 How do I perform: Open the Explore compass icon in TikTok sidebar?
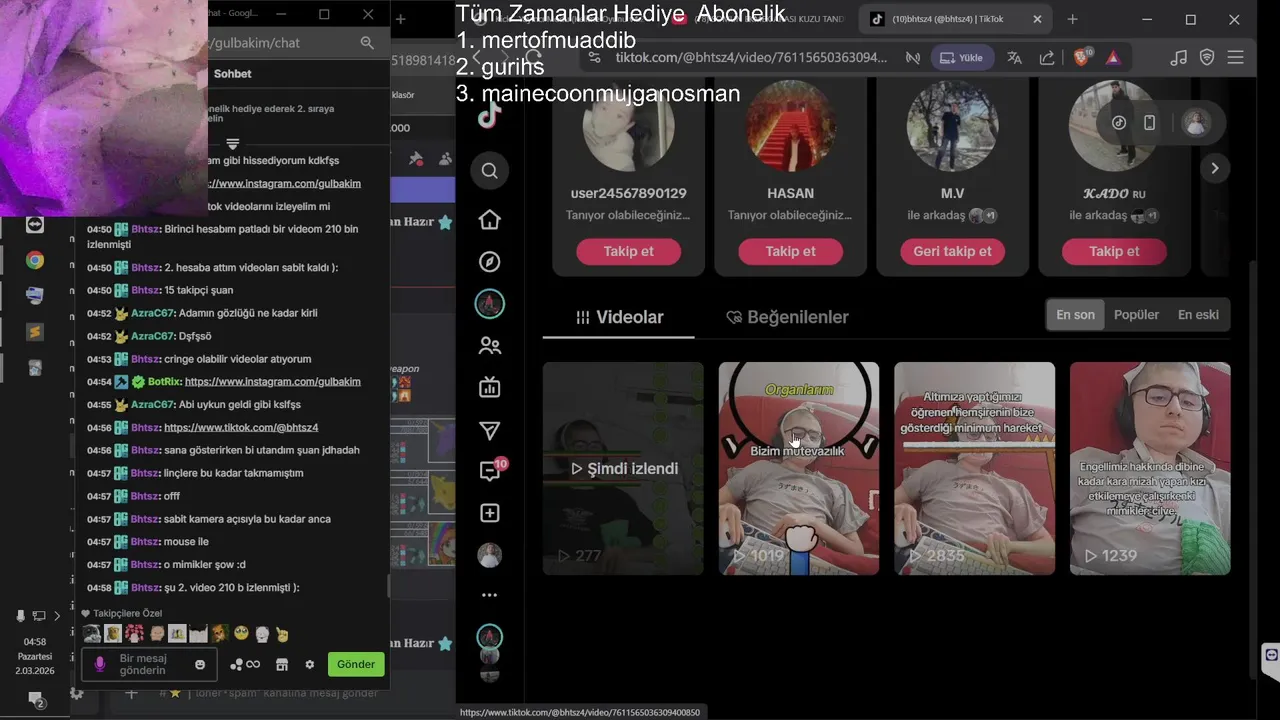489,262
